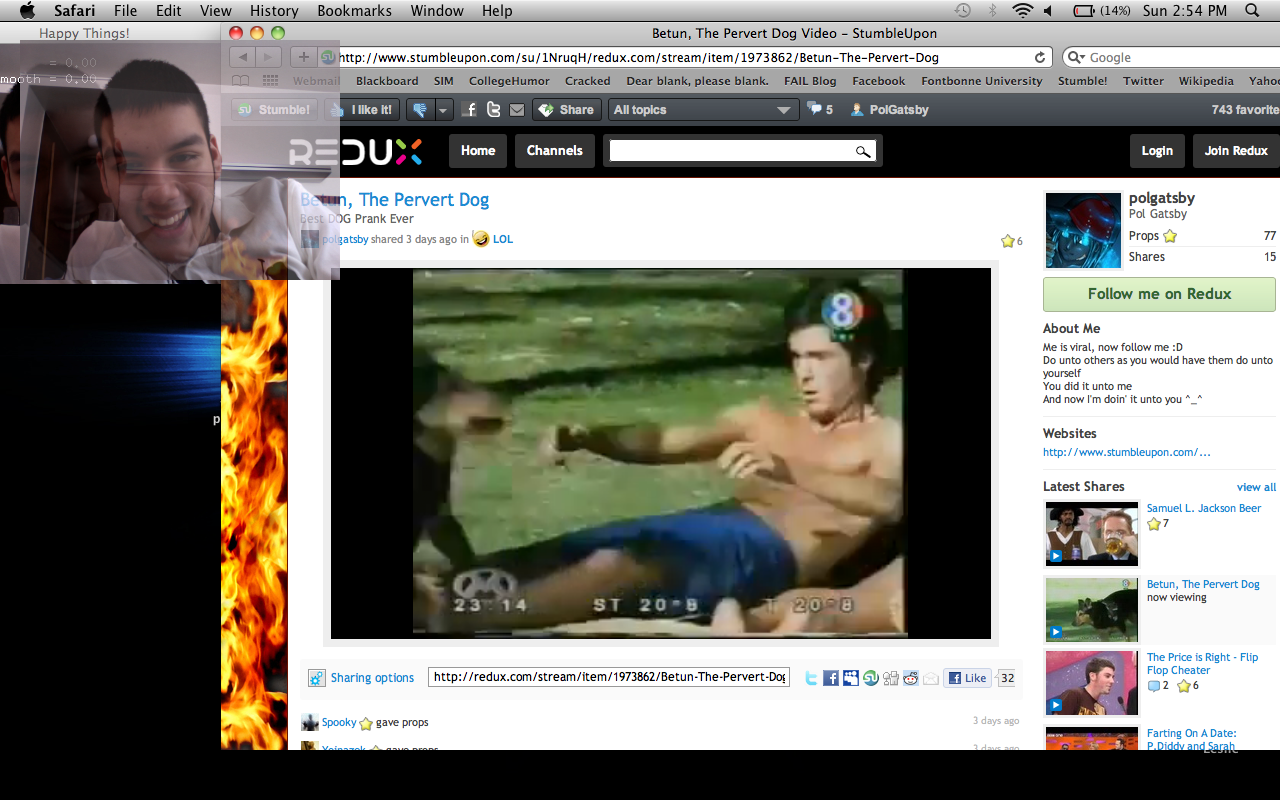Share video on MySpace icon
The height and width of the screenshot is (800, 1280).
(851, 678)
